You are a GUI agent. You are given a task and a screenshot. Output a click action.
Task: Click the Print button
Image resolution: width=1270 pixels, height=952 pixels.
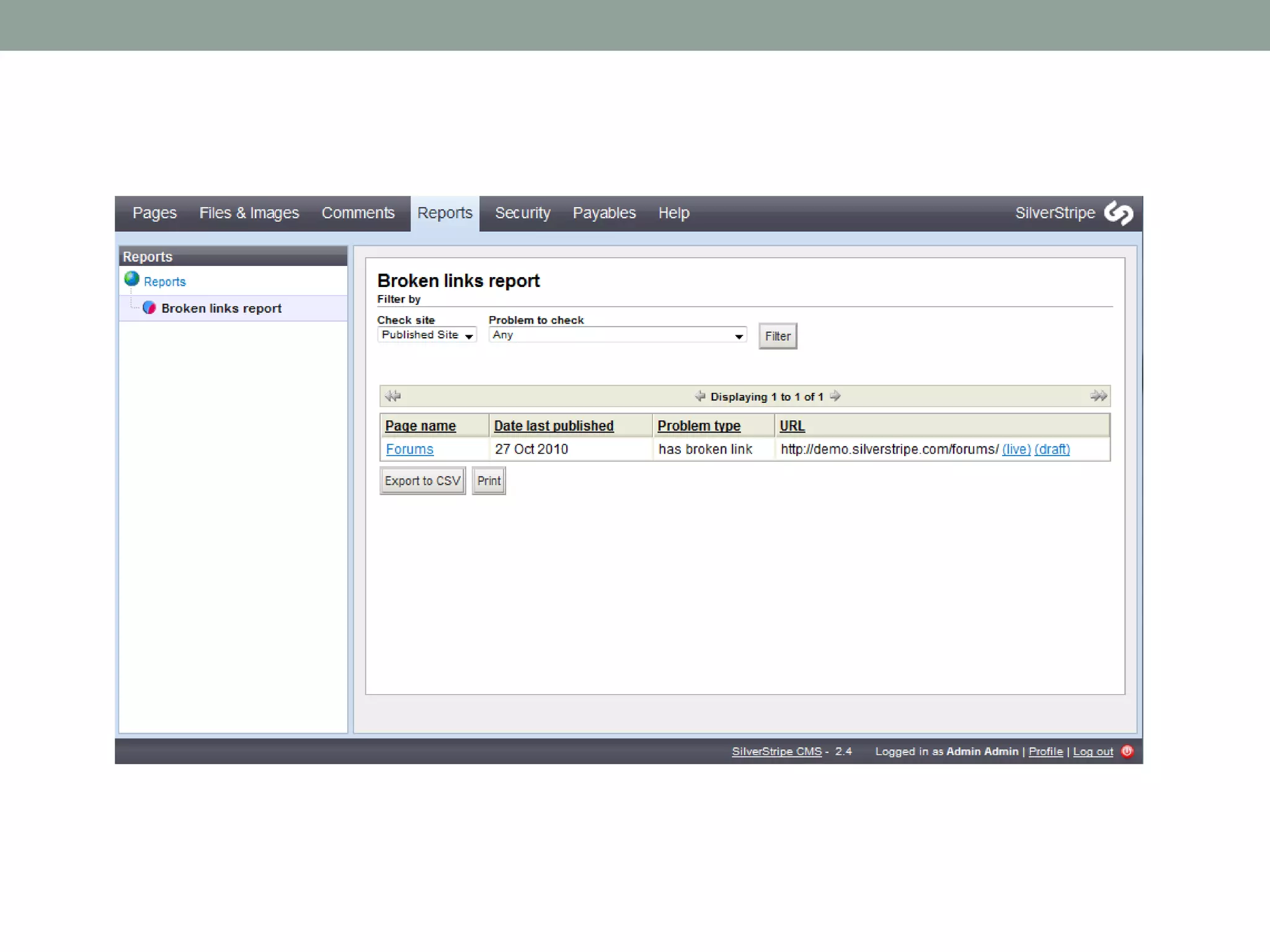489,481
